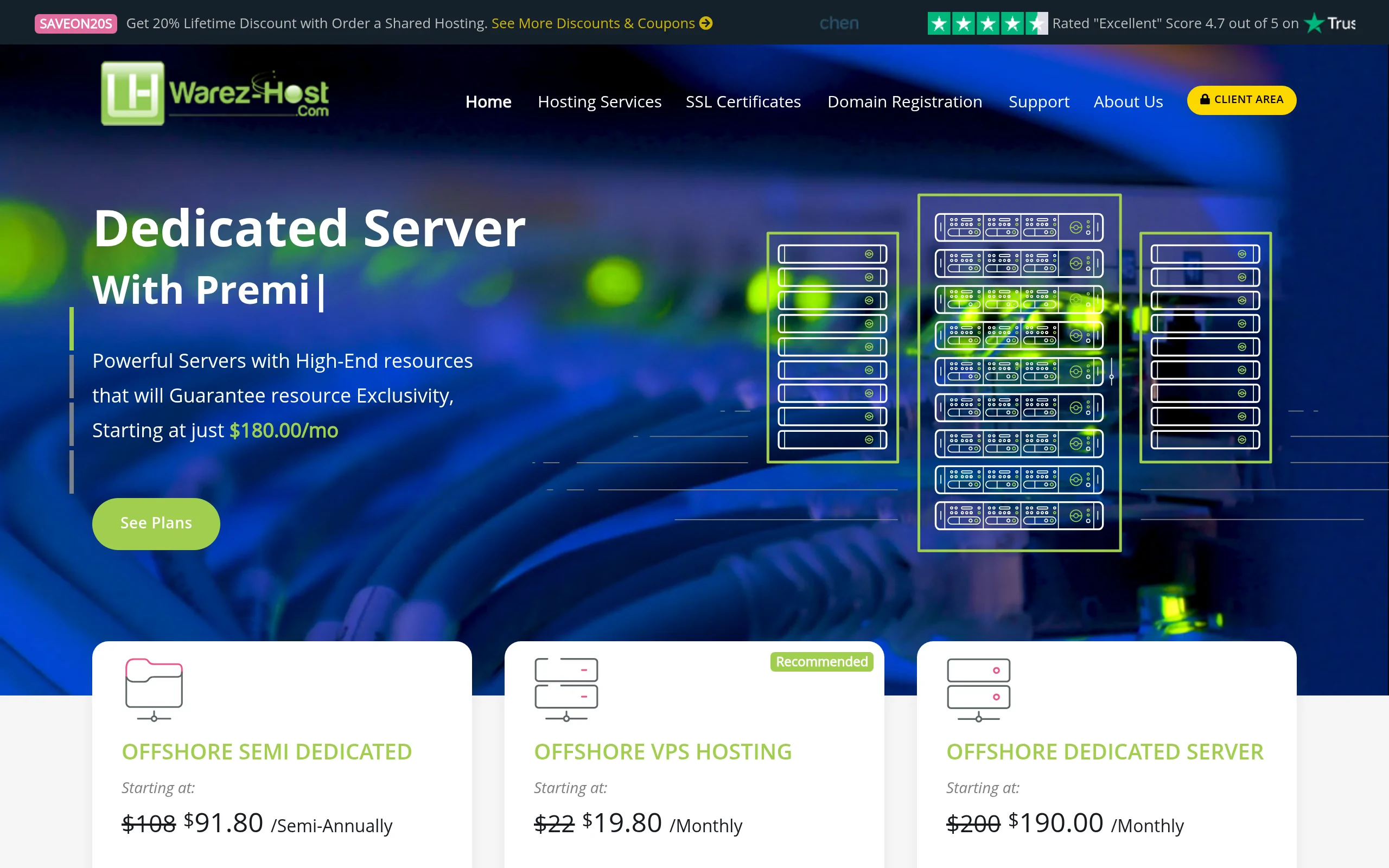Select fourth gray slide indicator bar
This screenshot has width=1389, height=868.
[72, 472]
